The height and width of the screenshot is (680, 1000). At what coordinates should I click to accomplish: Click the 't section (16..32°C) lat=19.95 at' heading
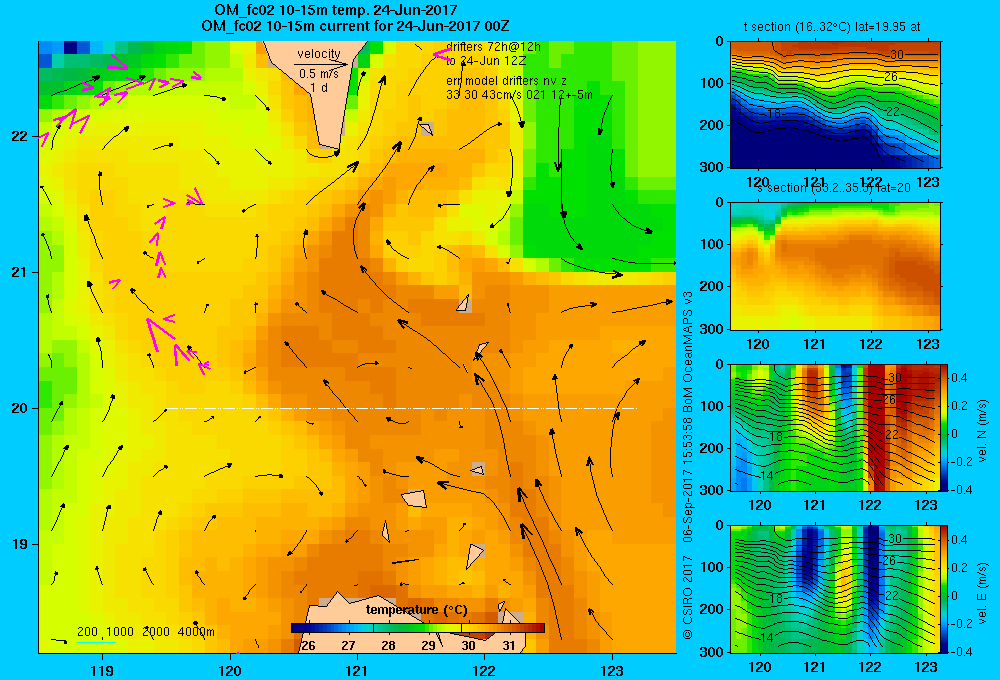(x=832, y=27)
